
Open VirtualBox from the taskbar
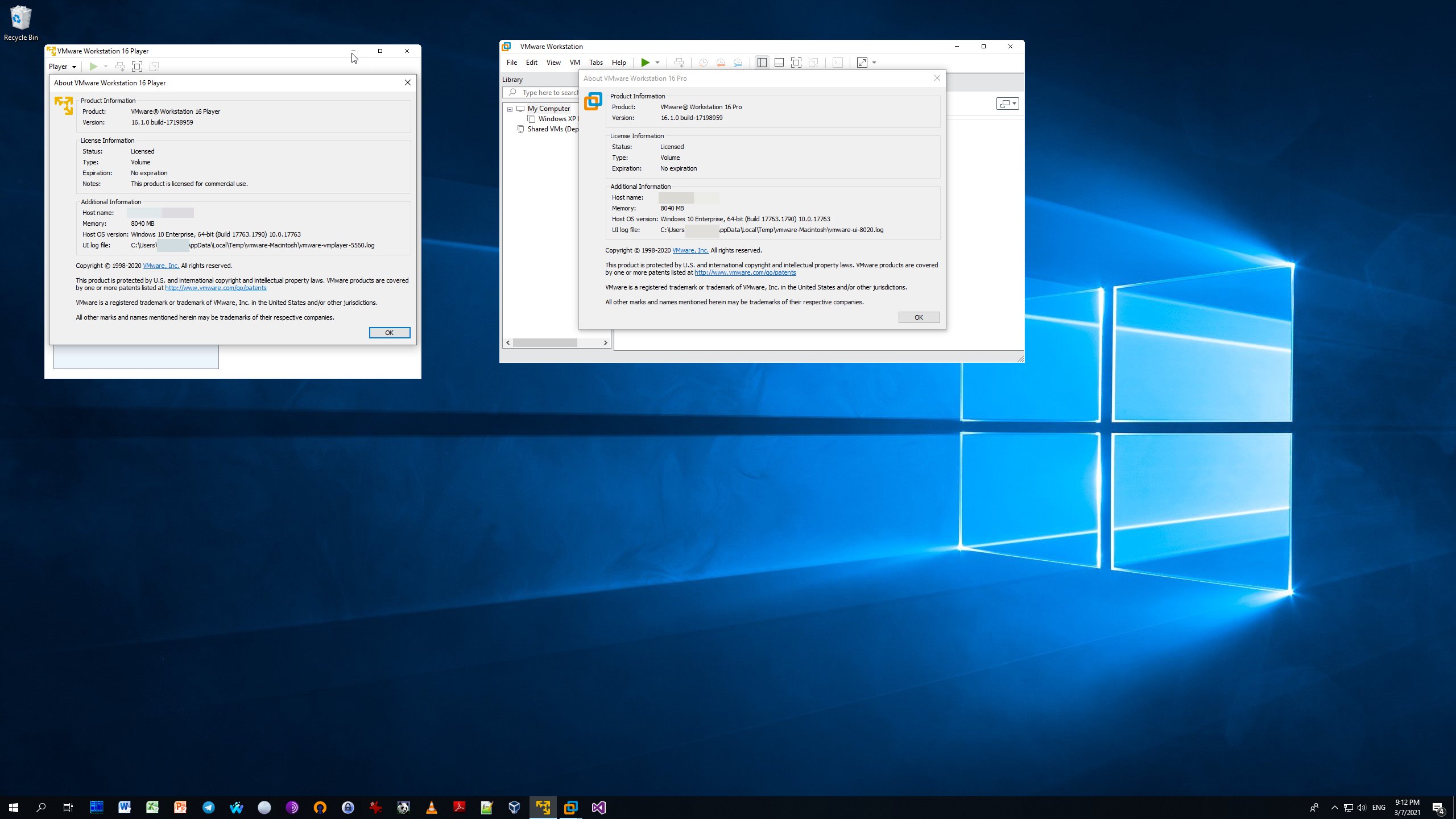point(515,808)
